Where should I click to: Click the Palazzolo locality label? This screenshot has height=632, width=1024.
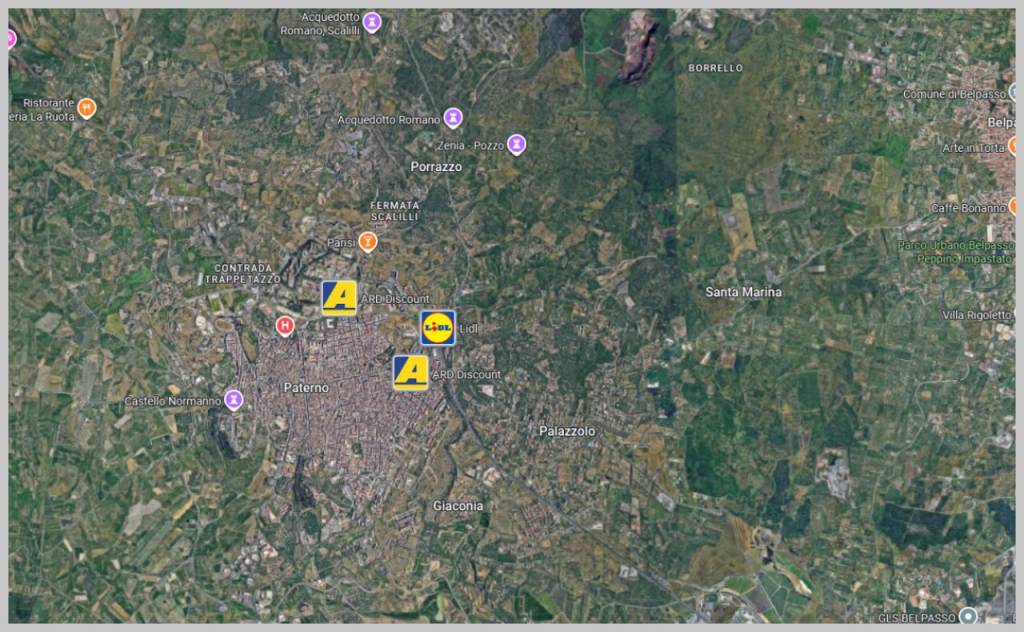(567, 431)
